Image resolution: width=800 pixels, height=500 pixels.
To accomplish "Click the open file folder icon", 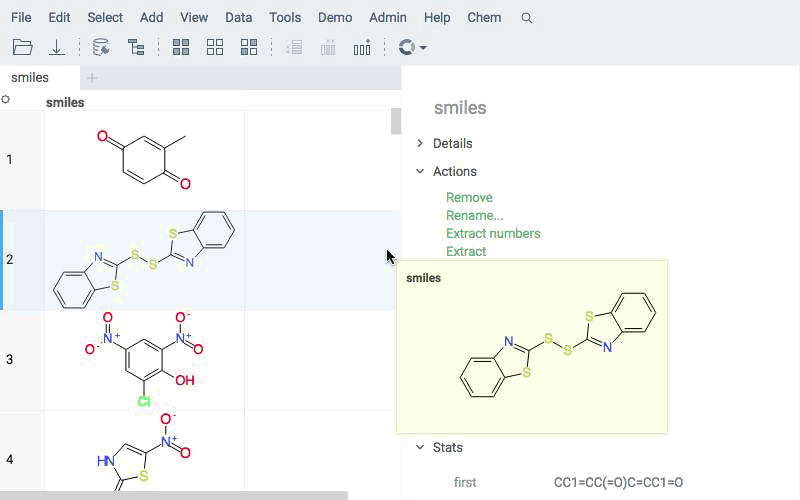I will click(22, 47).
